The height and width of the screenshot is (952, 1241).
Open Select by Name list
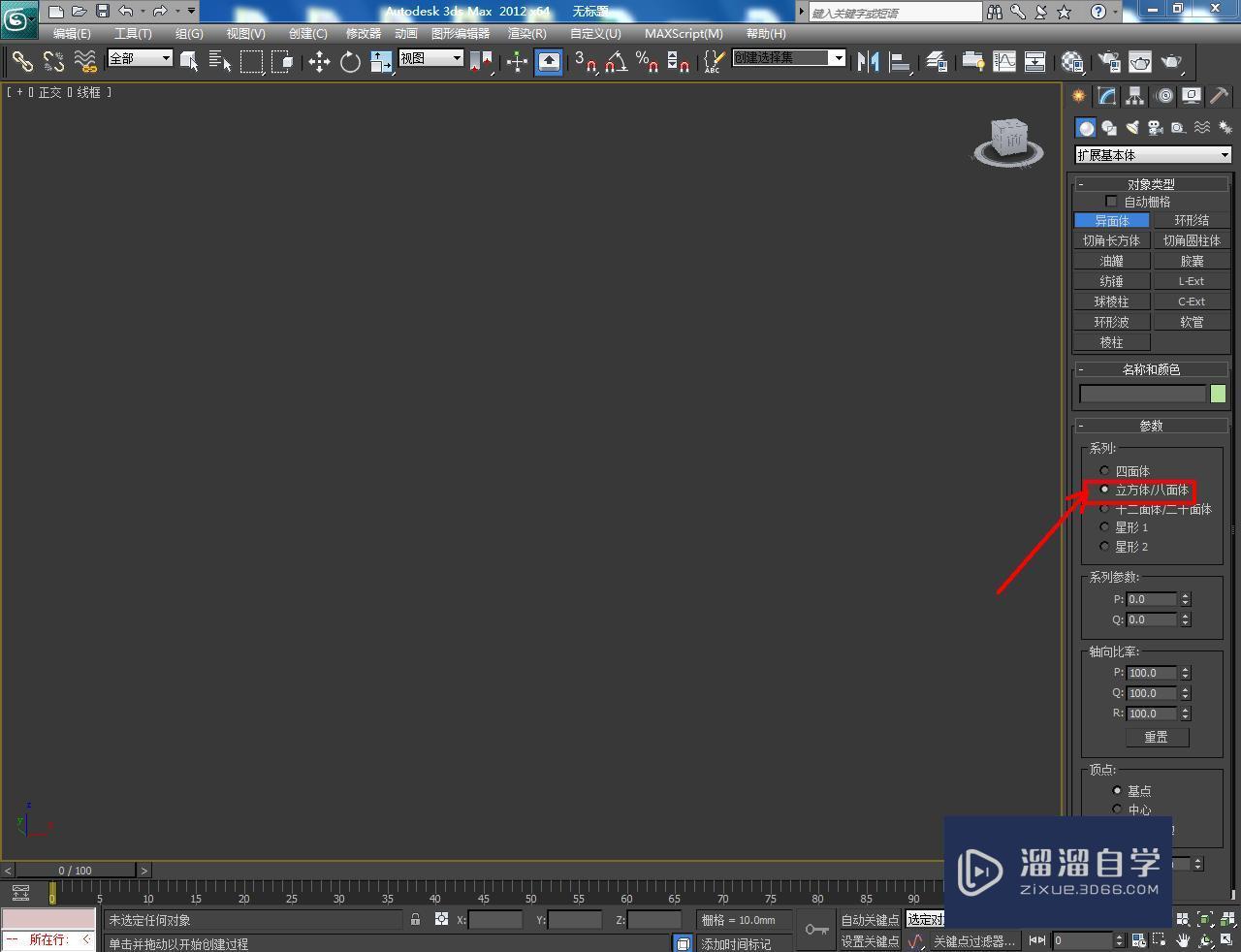point(220,61)
